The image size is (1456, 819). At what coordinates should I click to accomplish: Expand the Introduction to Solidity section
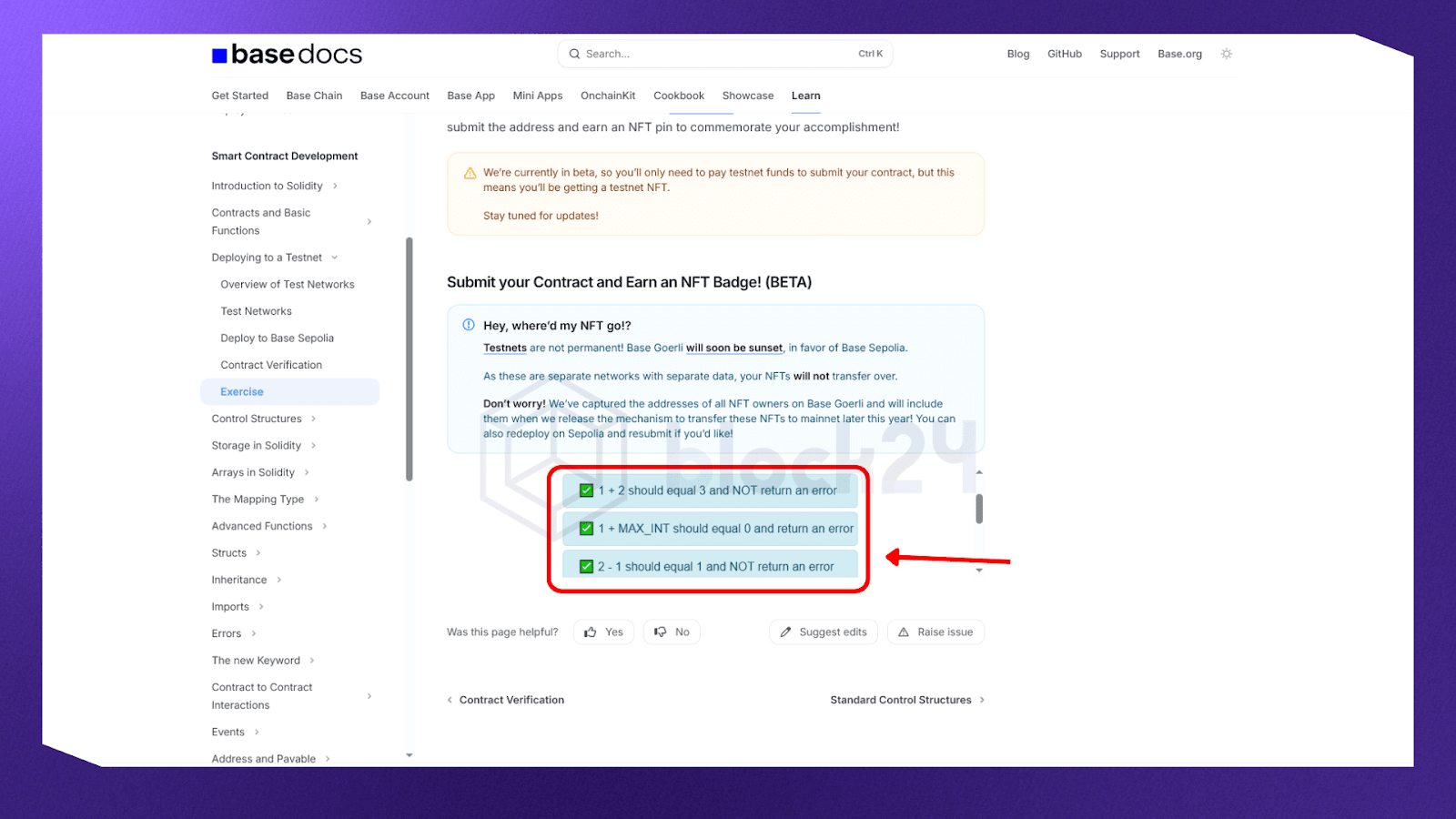click(x=335, y=186)
